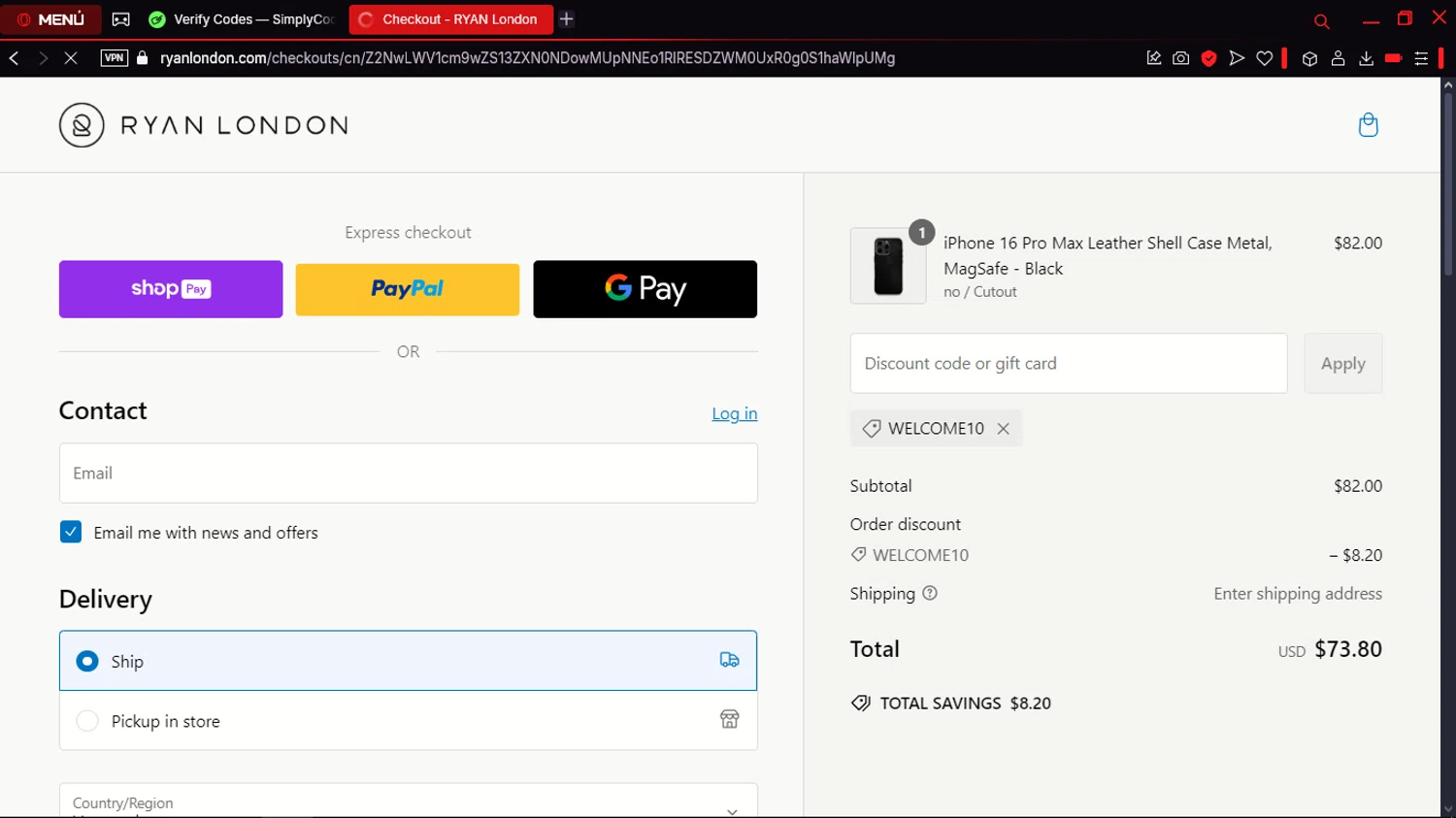This screenshot has height=818, width=1456.
Task: Remove the WELCOME10 discount code
Action: [x=1003, y=429]
